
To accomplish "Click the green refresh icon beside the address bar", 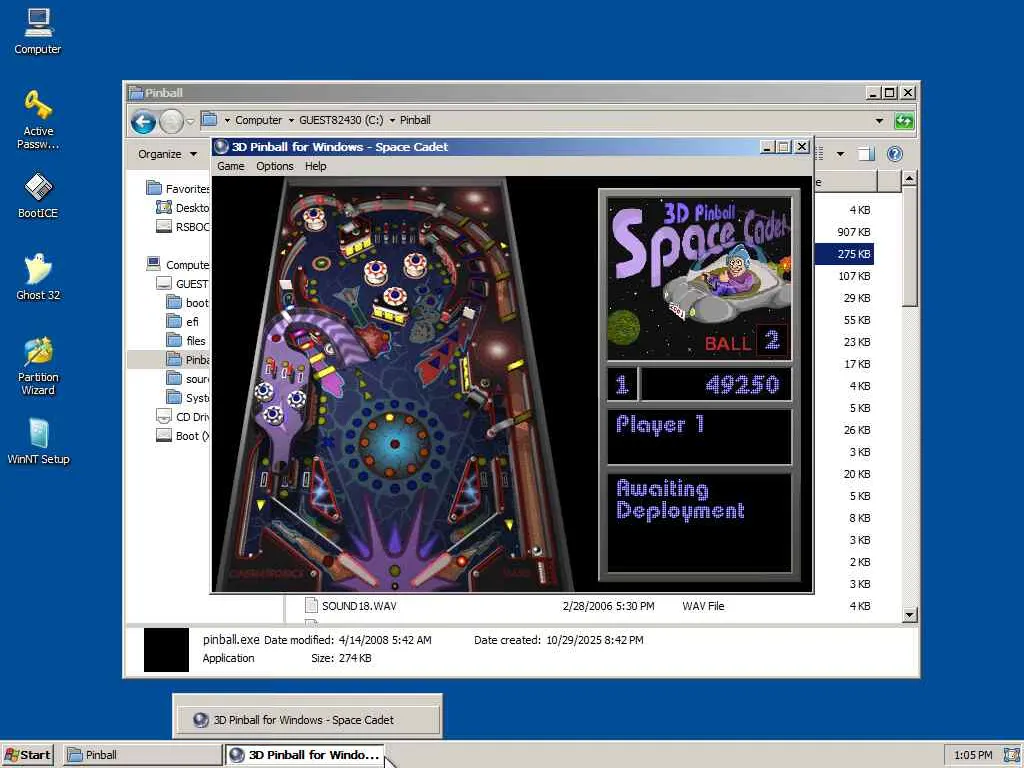I will pos(904,121).
